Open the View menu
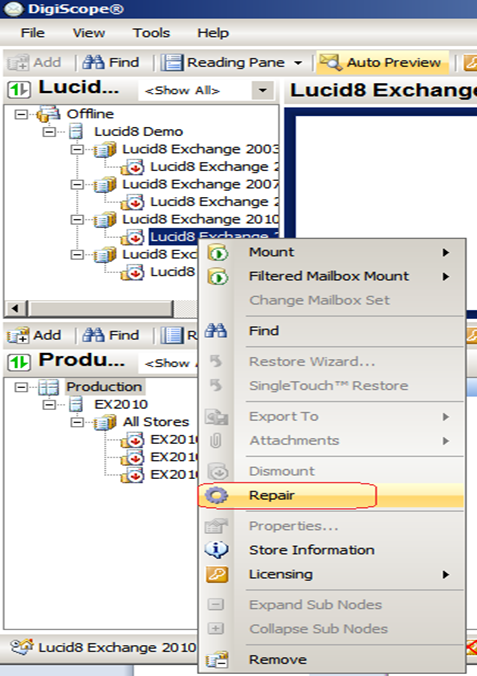 (88, 33)
